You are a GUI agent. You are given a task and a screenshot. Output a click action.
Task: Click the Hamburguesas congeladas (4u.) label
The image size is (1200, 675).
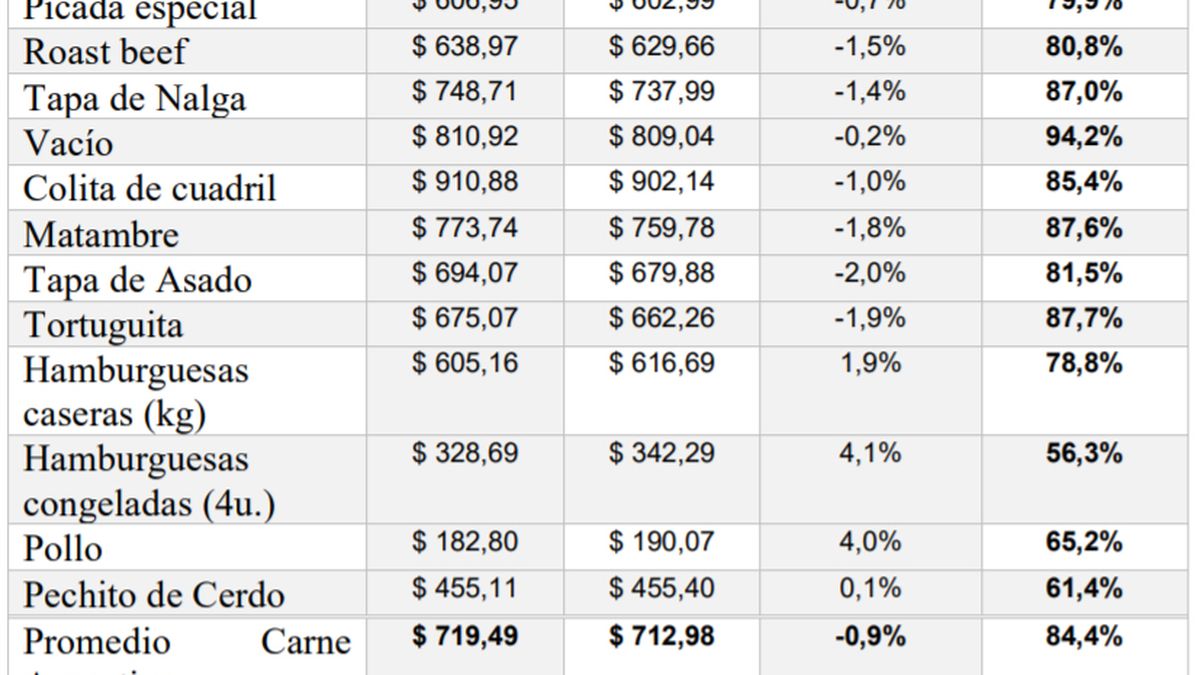[x=149, y=482]
